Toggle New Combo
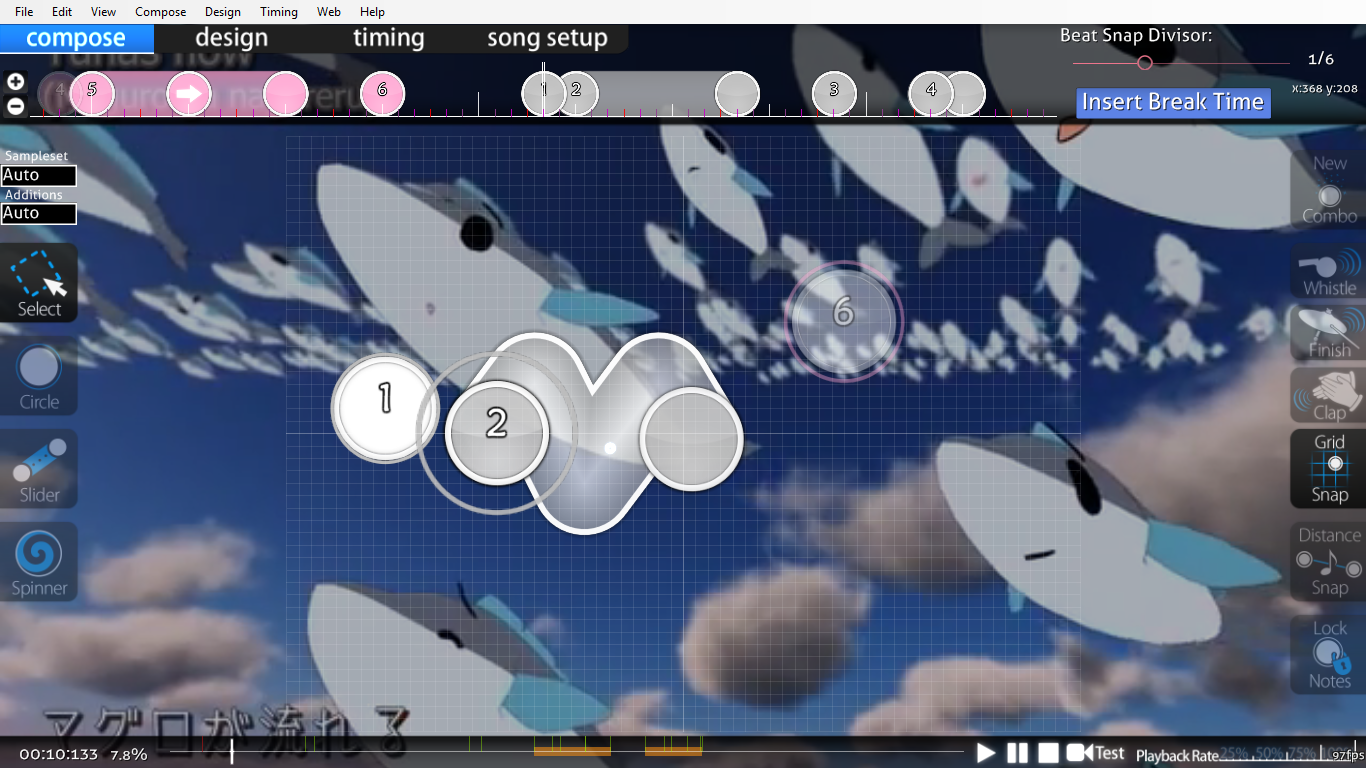 coord(1329,190)
